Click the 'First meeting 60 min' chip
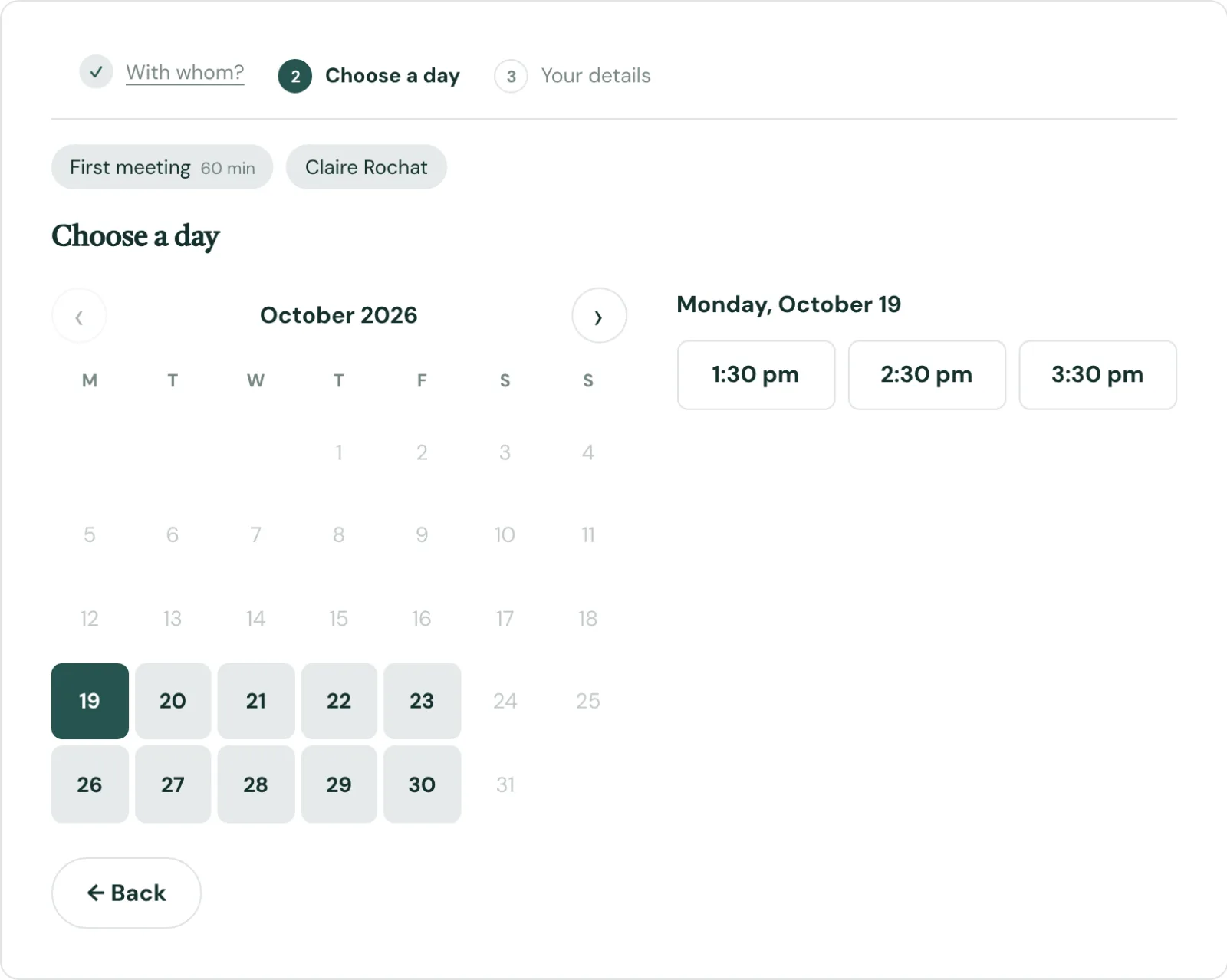The image size is (1227, 980). pyautogui.click(x=163, y=167)
